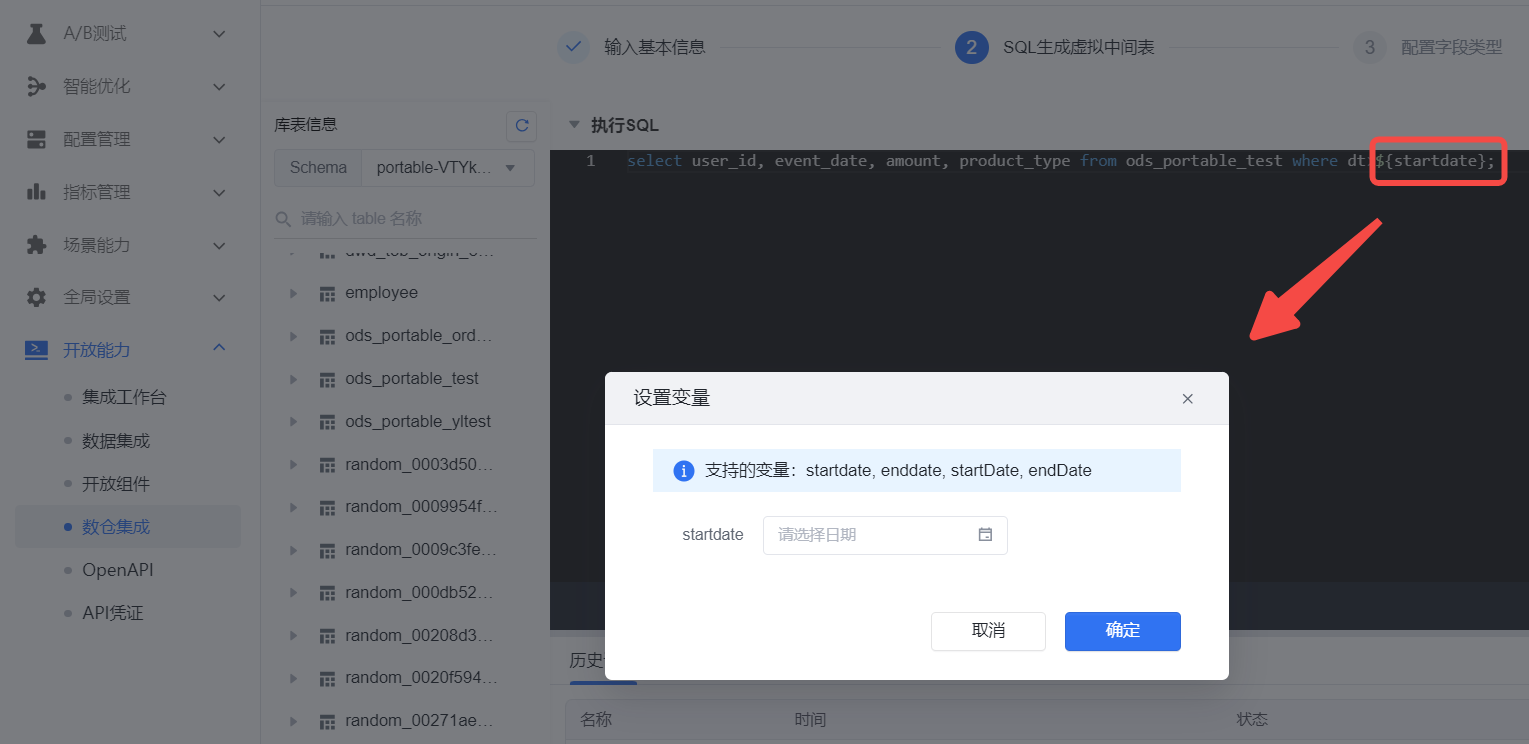The image size is (1529, 744).
Task: Click the table icon for random_0003d50
Action: [x=327, y=465]
